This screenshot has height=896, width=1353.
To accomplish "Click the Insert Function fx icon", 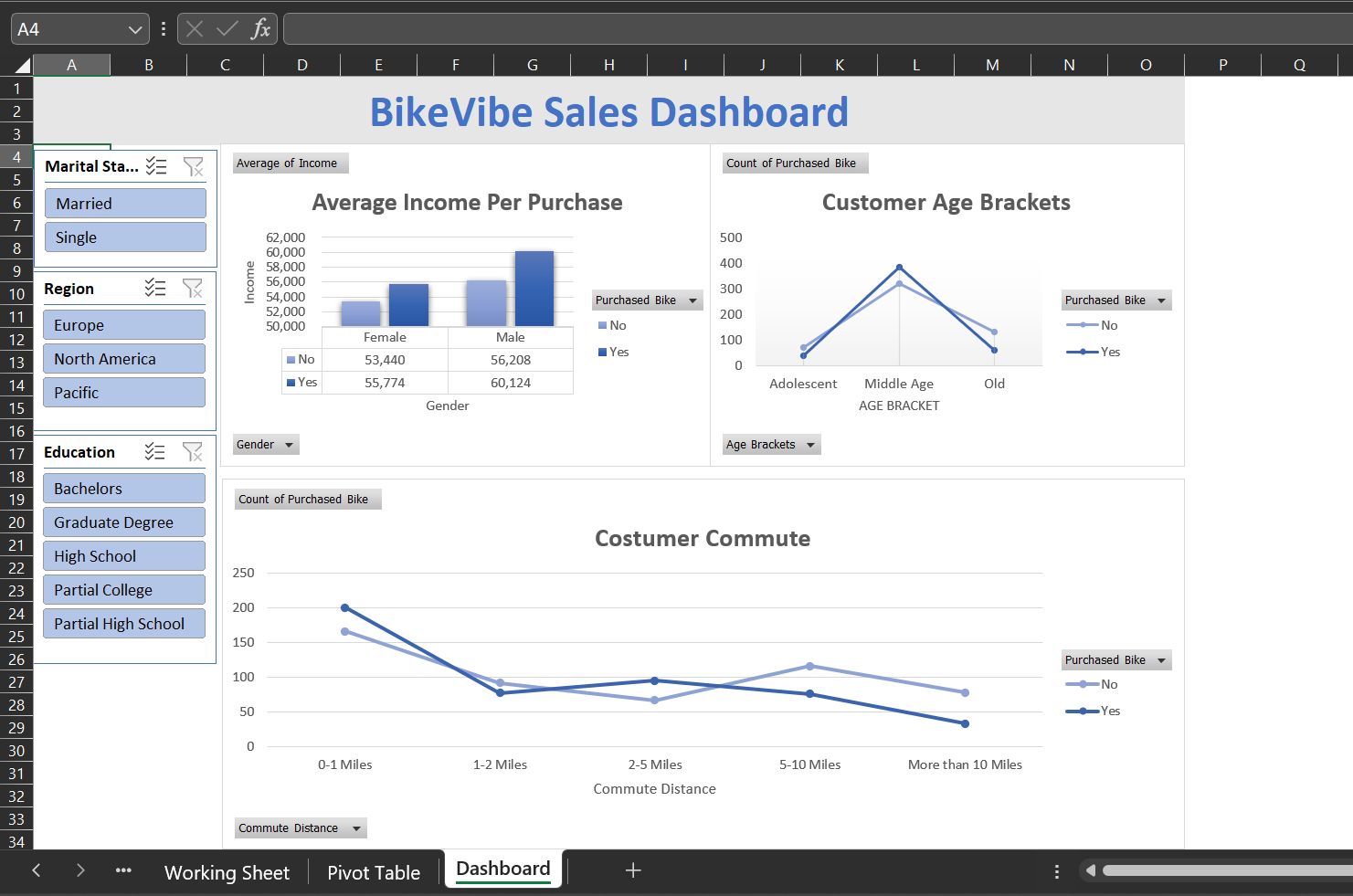I will [260, 29].
